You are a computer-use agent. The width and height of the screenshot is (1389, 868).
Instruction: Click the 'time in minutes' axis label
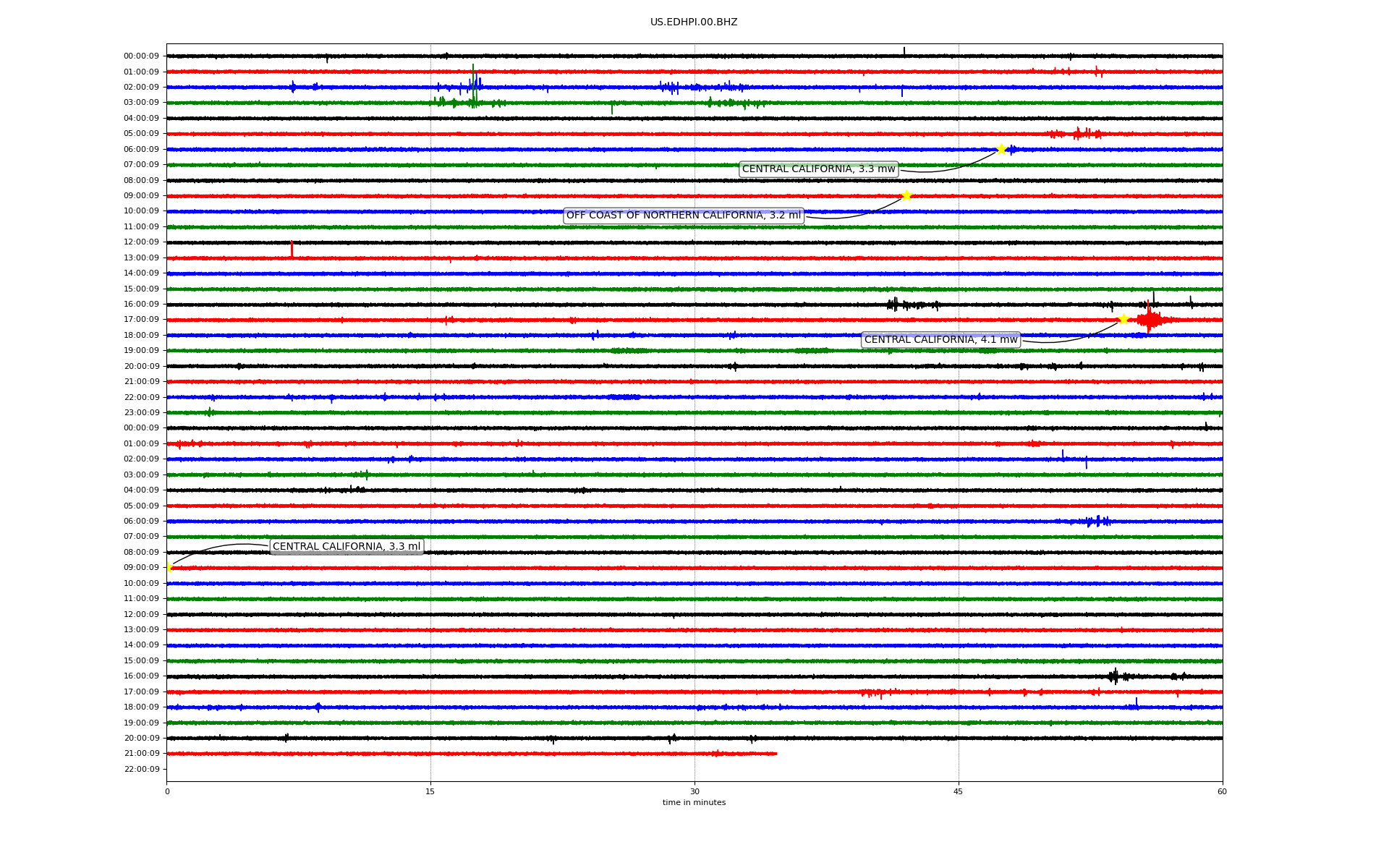693,803
